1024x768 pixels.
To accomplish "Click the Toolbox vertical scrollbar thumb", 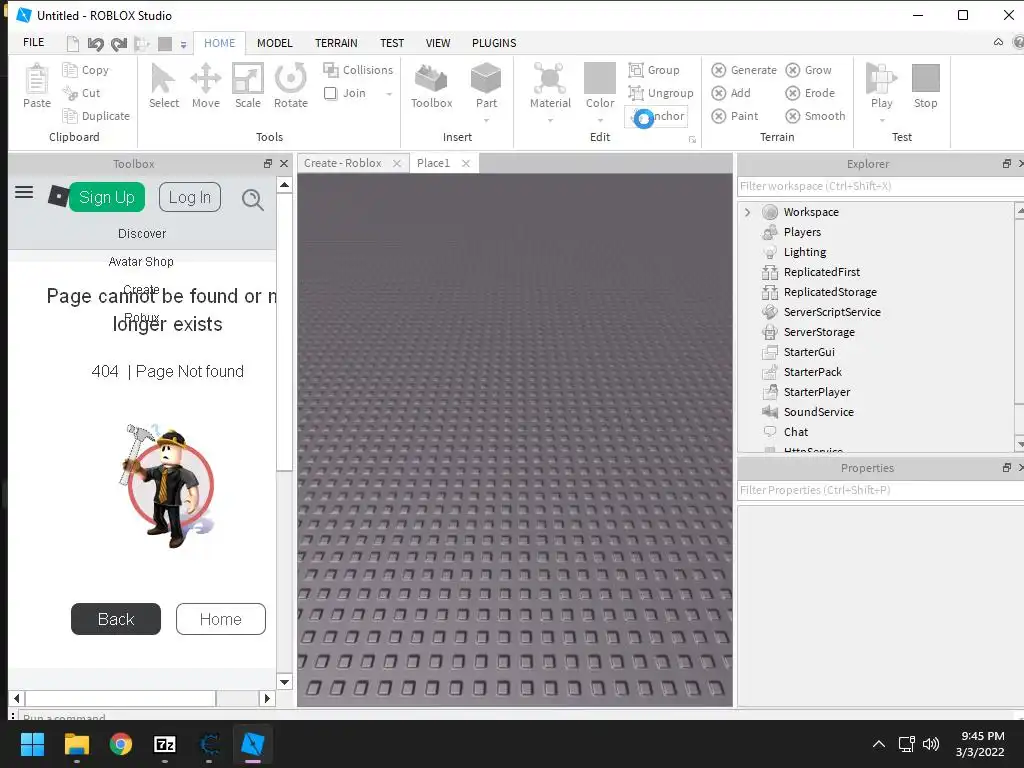I will click(x=284, y=332).
